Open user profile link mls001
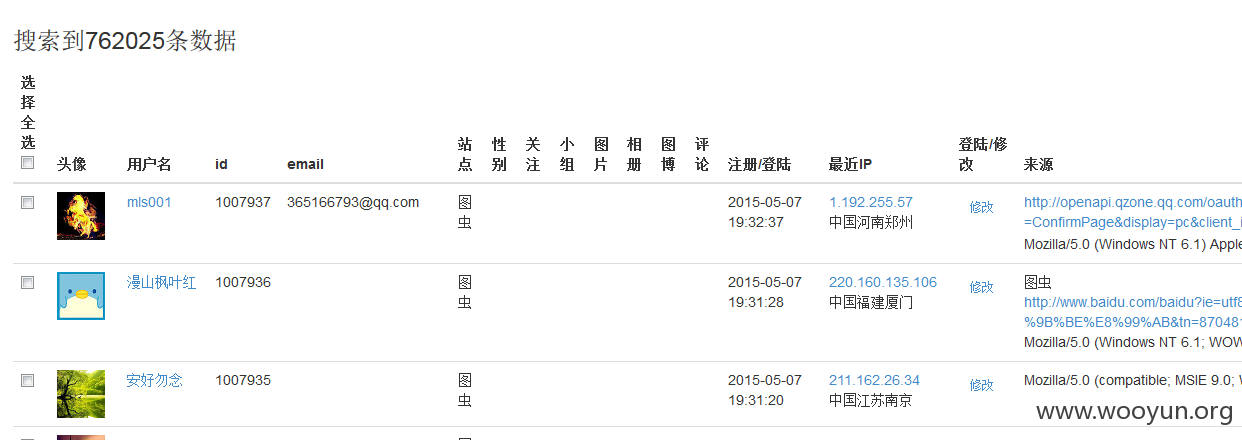The image size is (1242, 440). click(149, 202)
